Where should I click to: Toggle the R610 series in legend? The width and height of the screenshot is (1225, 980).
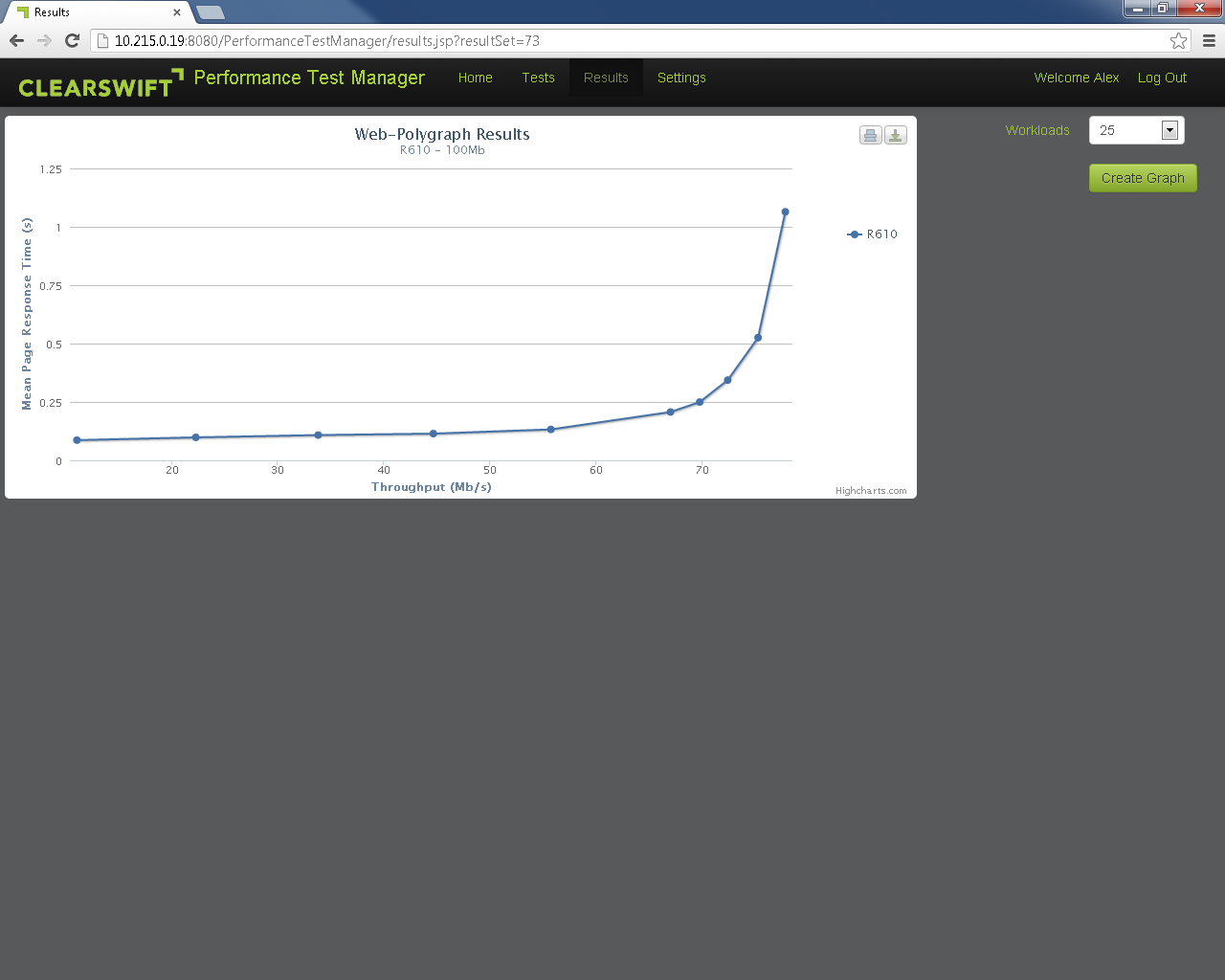pos(873,234)
